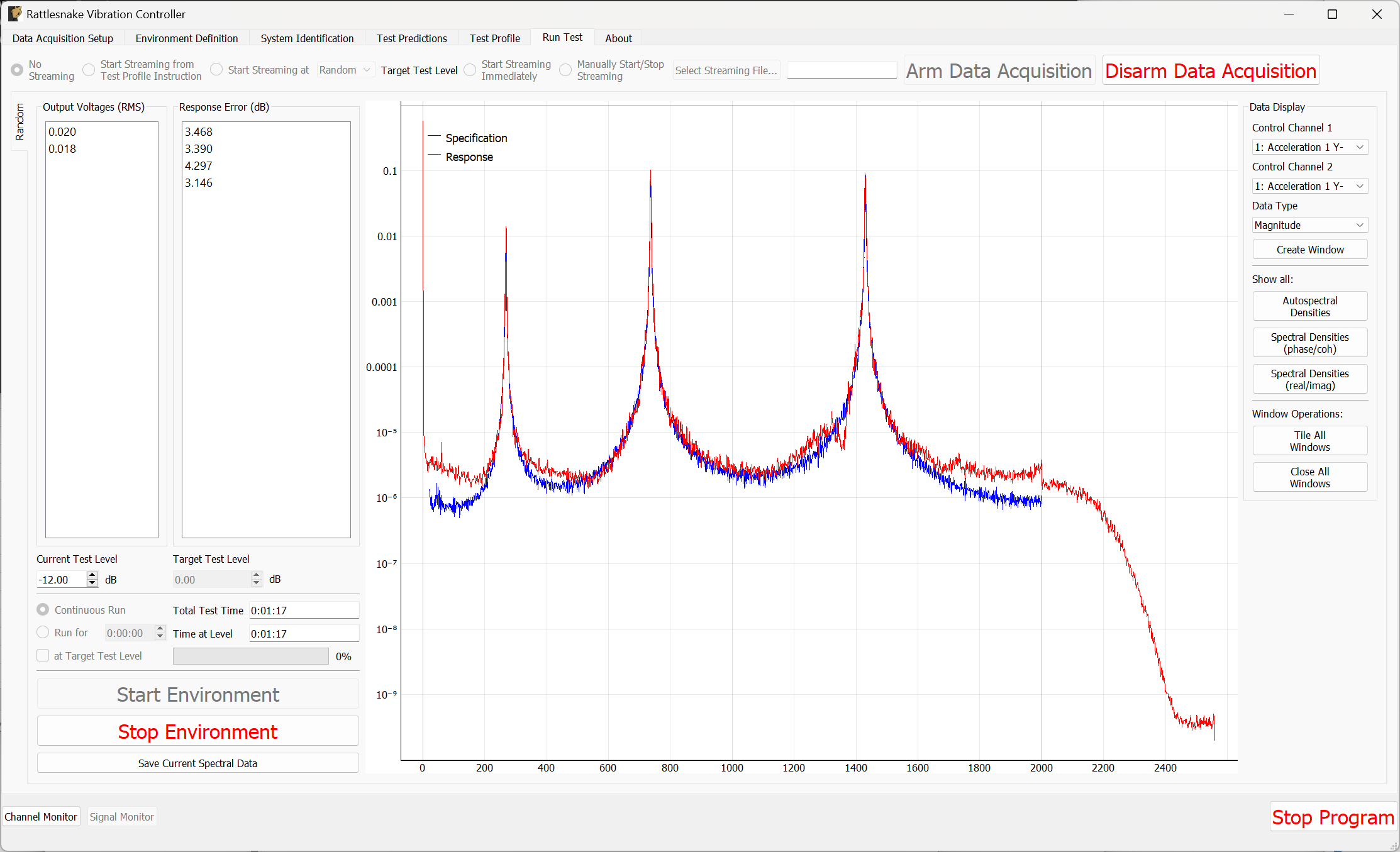
Task: Click the at Target Test Level progress bar
Action: [250, 655]
